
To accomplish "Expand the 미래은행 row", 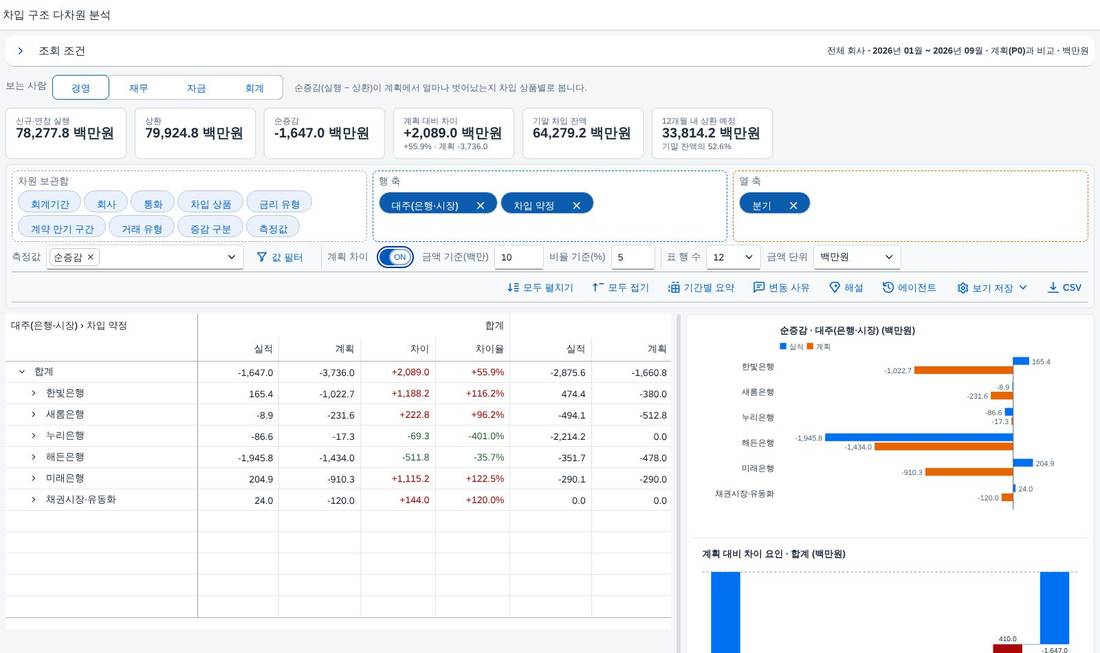I will 33,478.
